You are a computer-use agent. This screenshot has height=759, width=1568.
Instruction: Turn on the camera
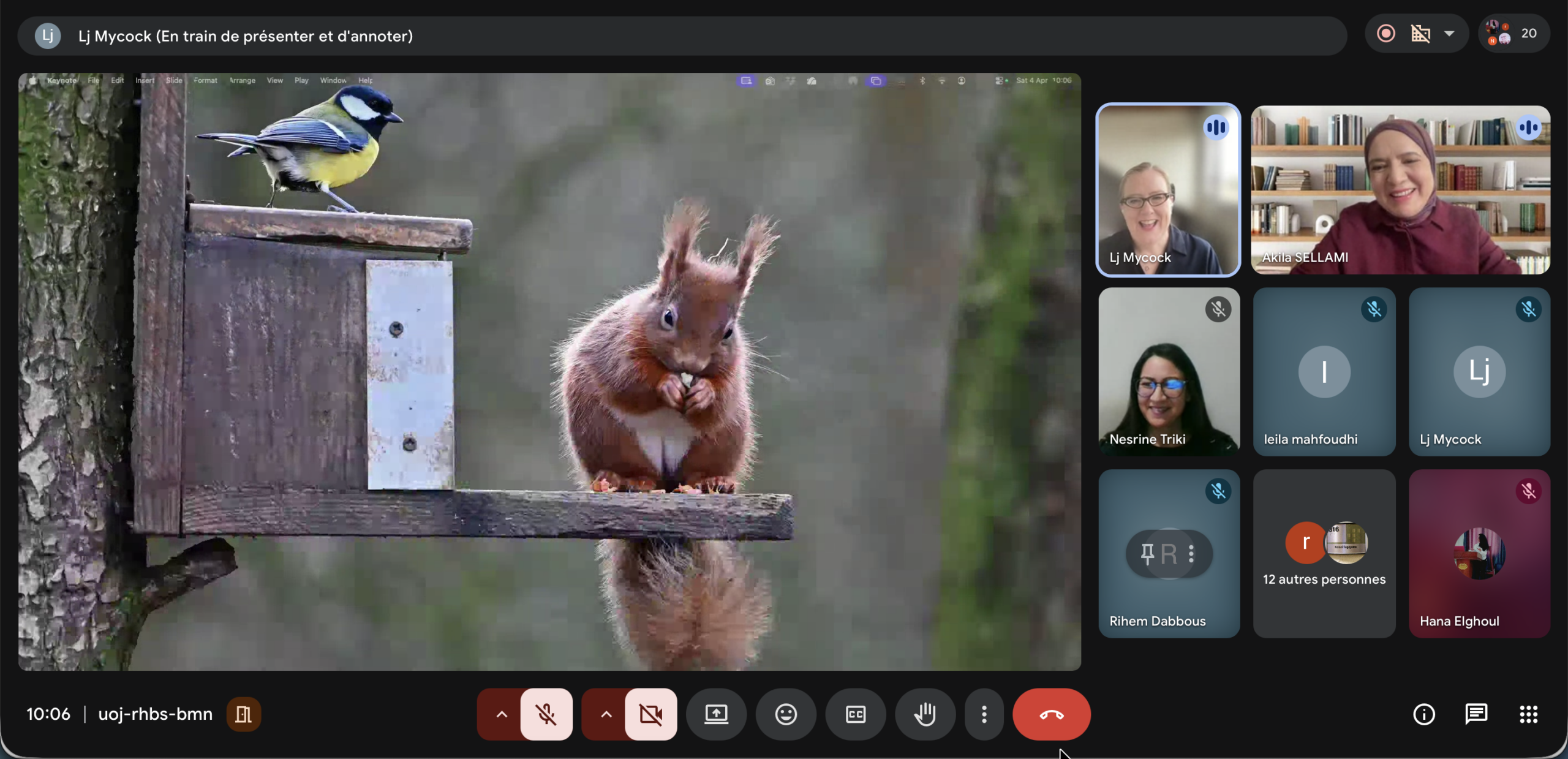pyautogui.click(x=650, y=714)
